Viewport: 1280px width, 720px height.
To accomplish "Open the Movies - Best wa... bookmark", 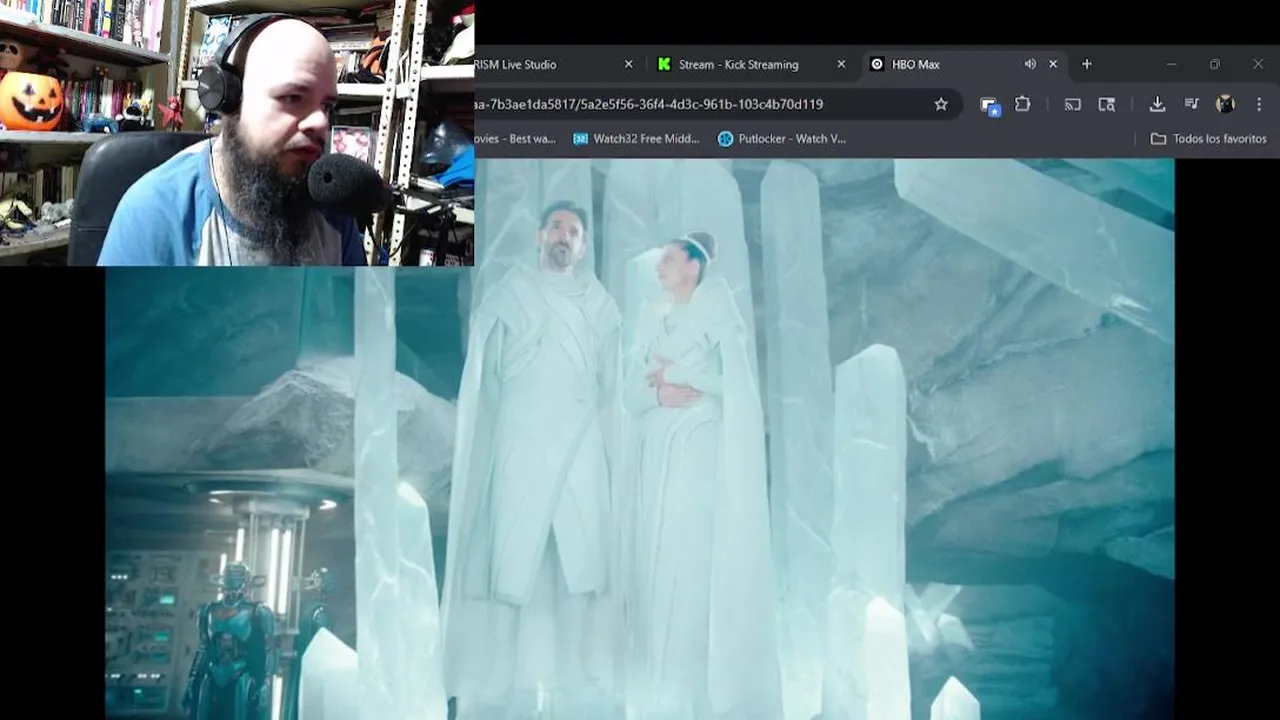I will [x=515, y=139].
